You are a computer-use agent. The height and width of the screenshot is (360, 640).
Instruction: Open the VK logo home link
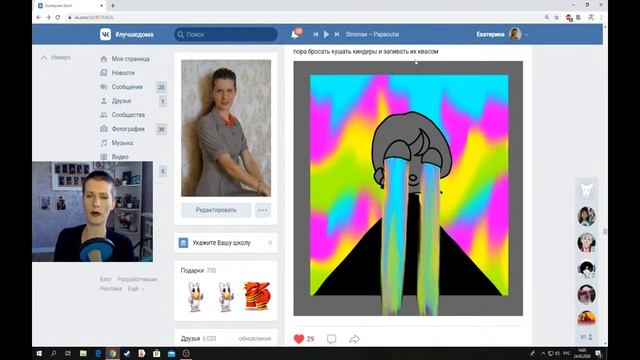click(x=105, y=34)
